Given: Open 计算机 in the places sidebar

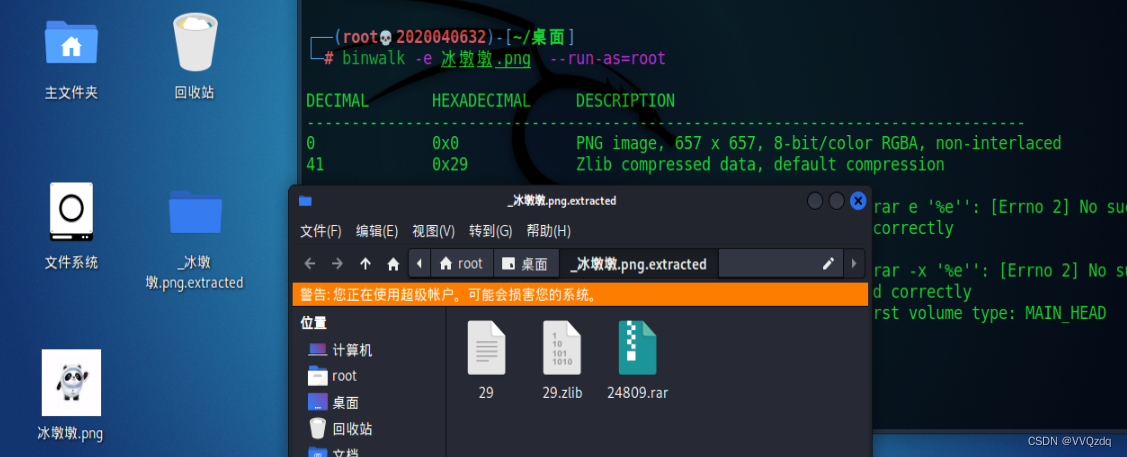Looking at the screenshot, I should coord(340,350).
